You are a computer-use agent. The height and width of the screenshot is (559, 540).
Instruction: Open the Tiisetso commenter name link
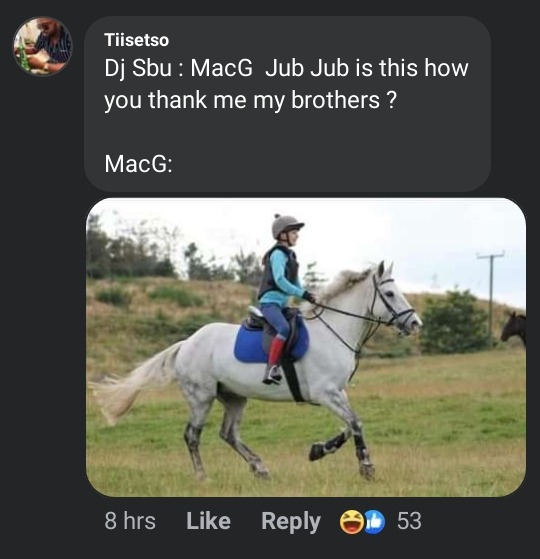(137, 40)
